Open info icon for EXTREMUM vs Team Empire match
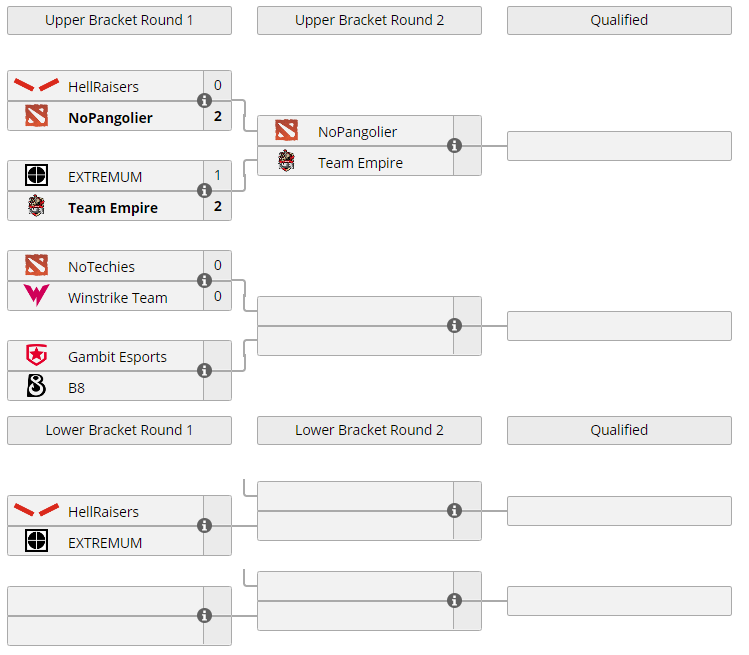 (x=205, y=191)
